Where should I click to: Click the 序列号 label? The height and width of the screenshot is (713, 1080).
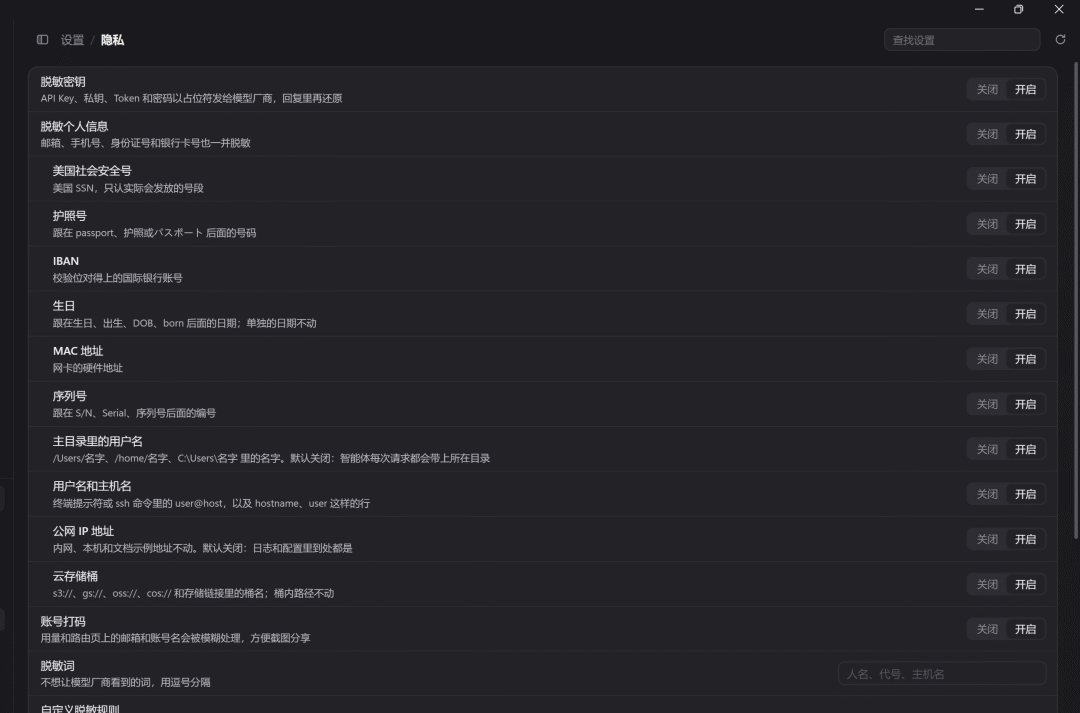(x=70, y=396)
